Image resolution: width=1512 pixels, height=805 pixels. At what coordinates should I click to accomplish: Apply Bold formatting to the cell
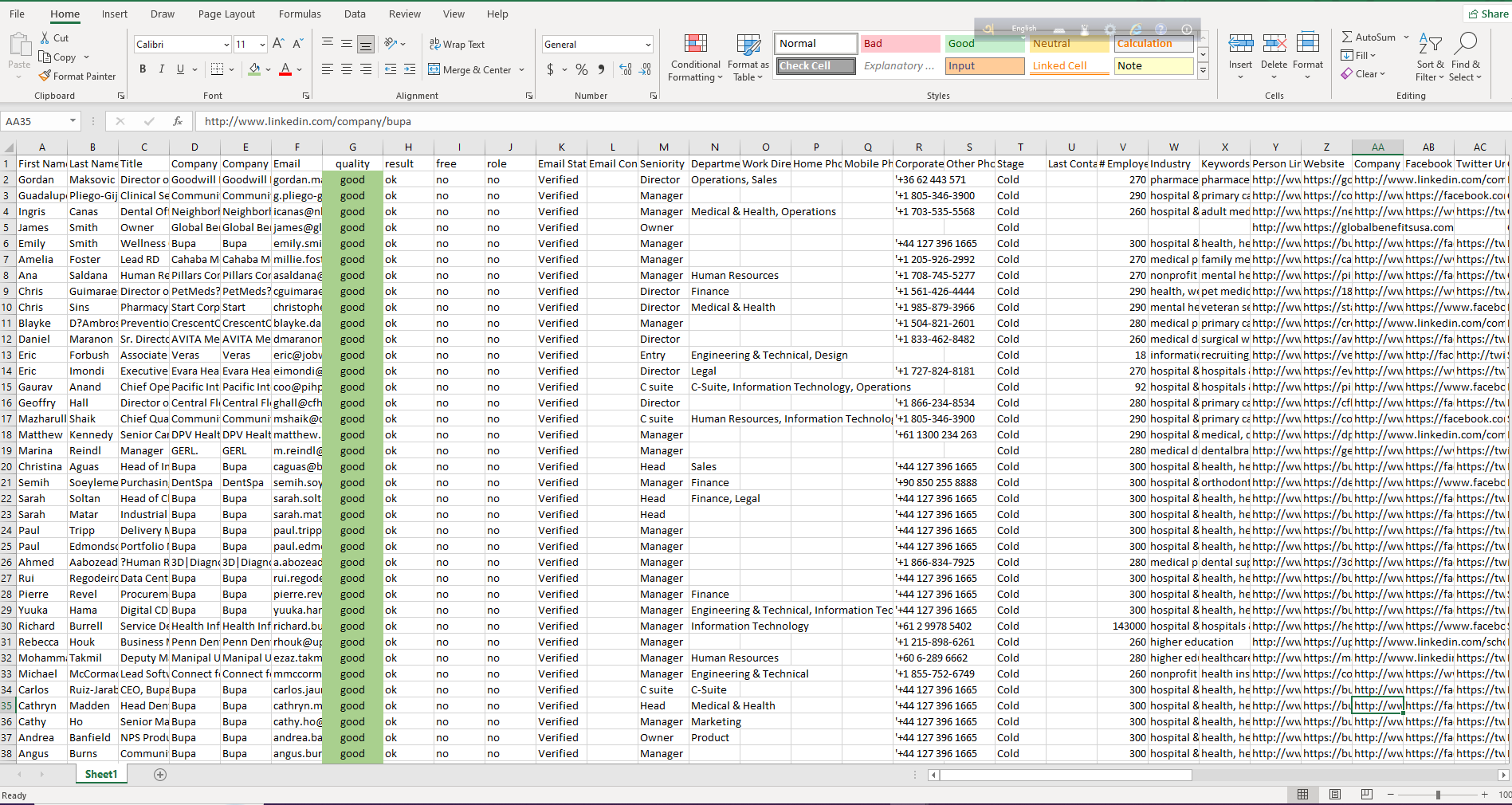143,69
